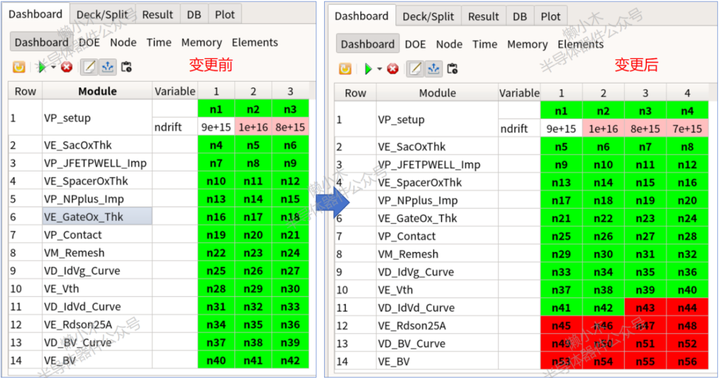Select red node n48 in right table
720x378 pixels.
[x=687, y=326]
